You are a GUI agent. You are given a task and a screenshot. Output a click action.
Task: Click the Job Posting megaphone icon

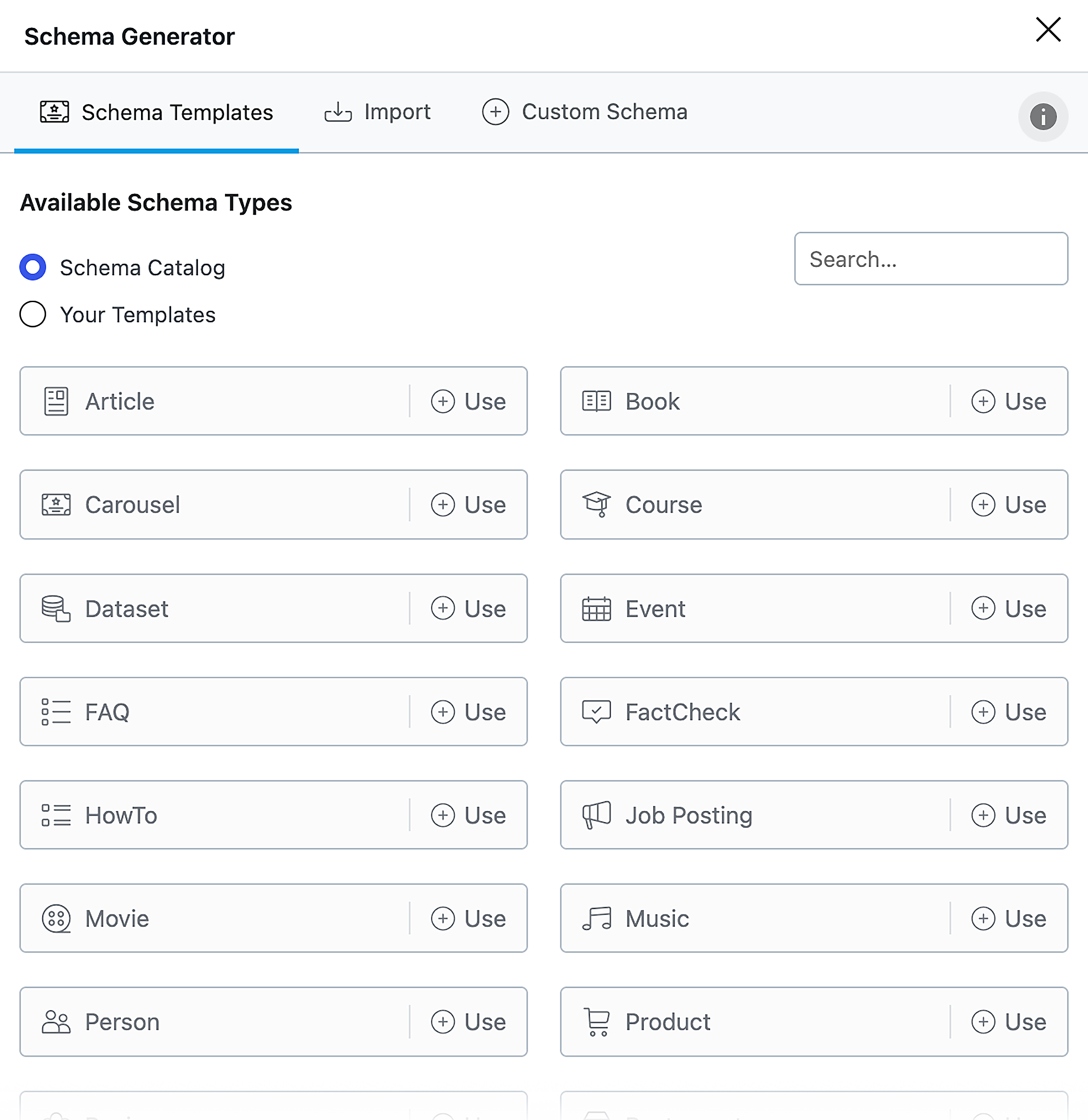[x=596, y=815]
